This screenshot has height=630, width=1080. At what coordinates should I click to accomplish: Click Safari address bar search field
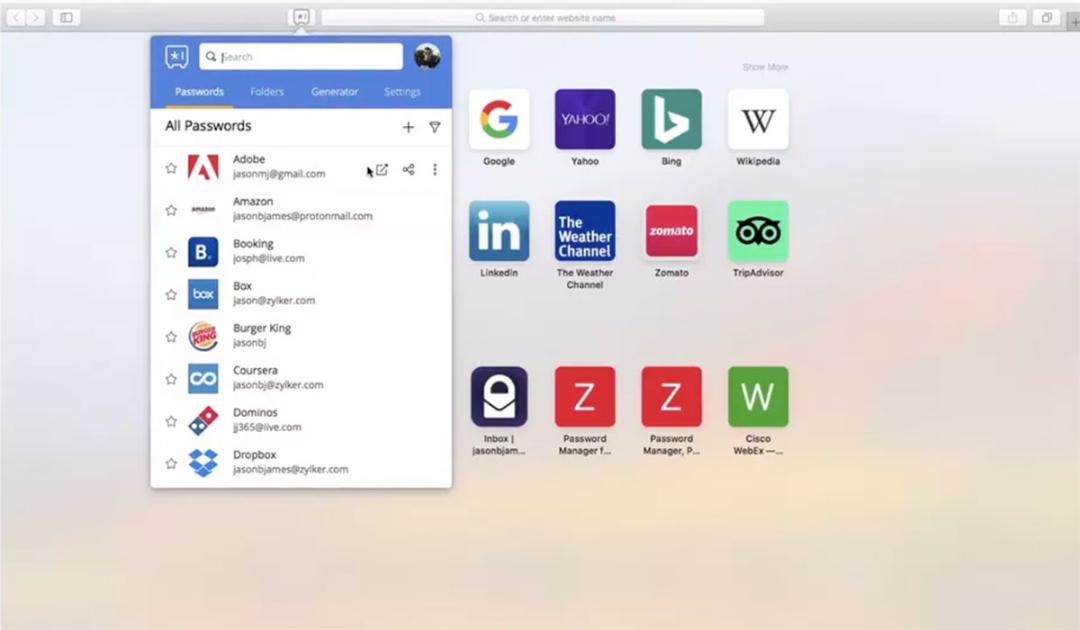click(543, 17)
